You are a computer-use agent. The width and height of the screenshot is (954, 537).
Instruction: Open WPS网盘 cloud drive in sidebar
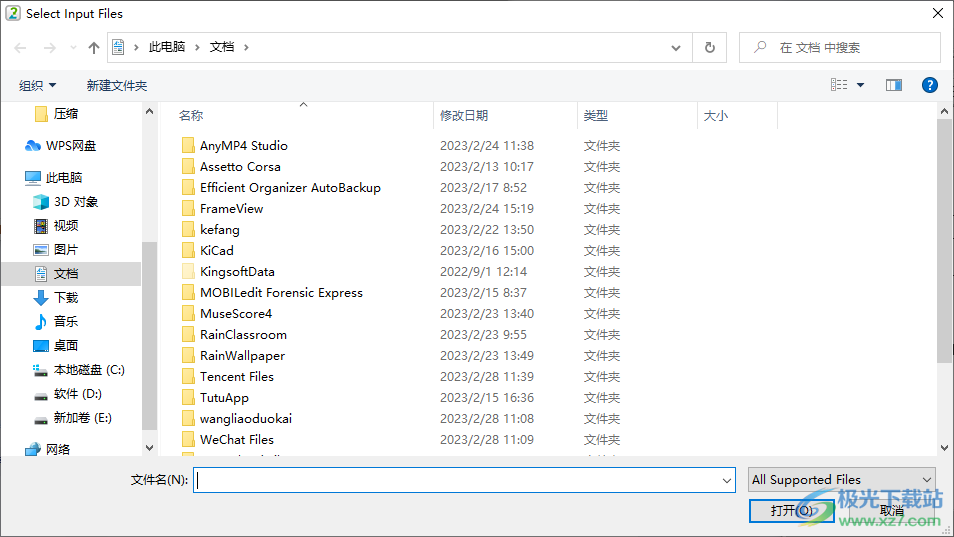[61, 145]
